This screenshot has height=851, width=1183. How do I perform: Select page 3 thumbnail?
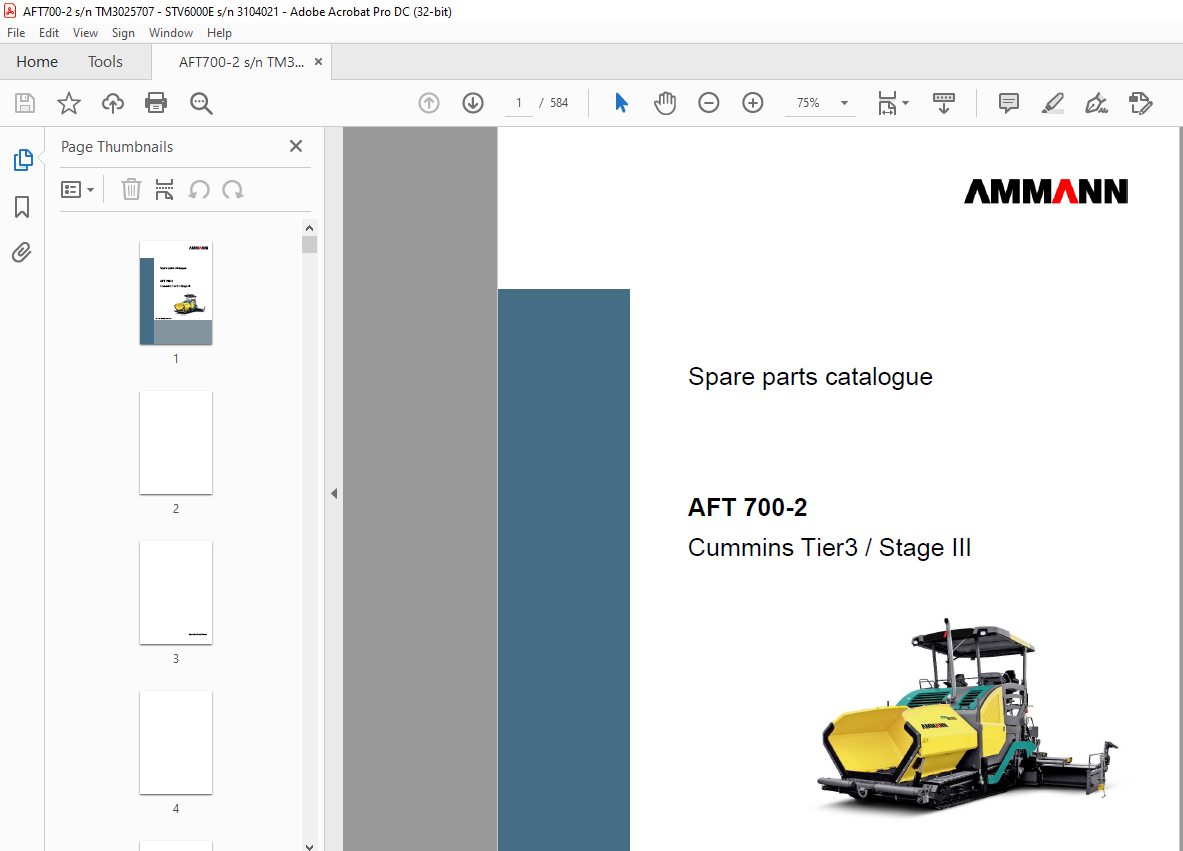tap(176, 592)
